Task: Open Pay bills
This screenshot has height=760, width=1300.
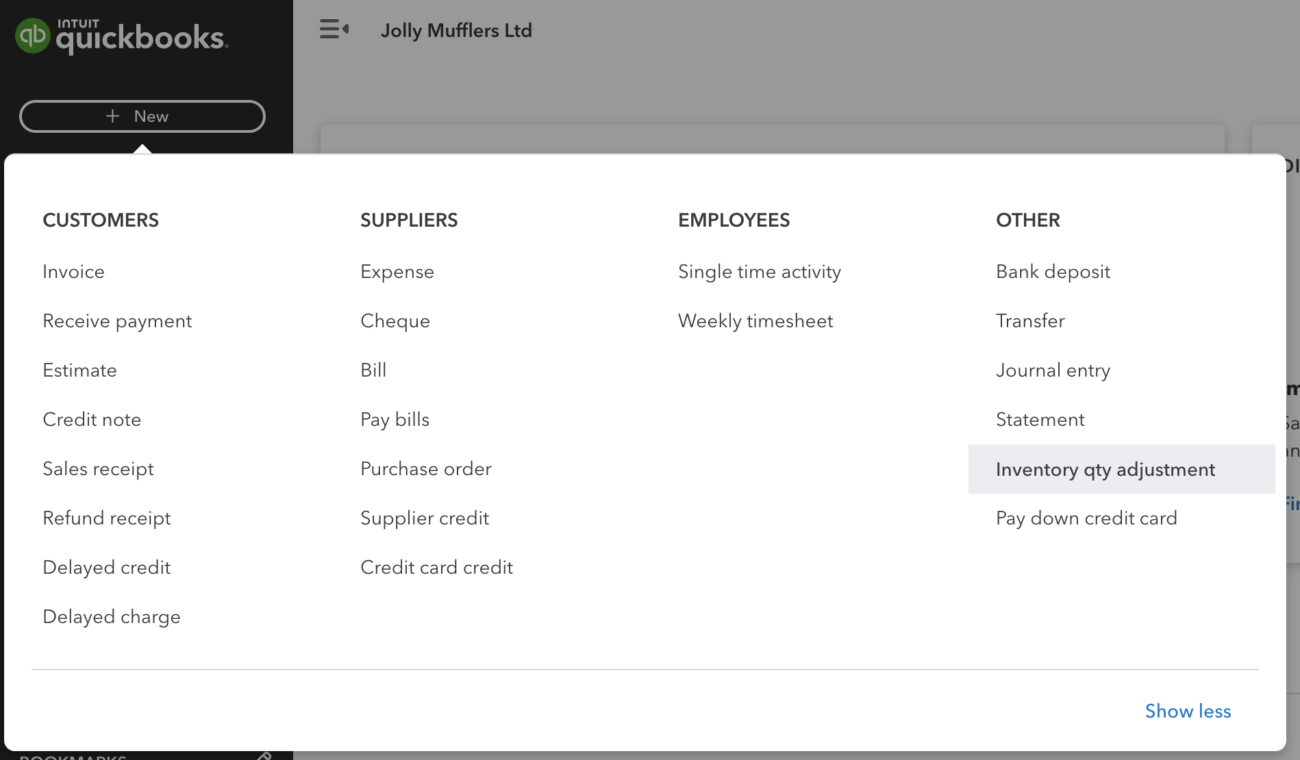Action: tap(395, 419)
